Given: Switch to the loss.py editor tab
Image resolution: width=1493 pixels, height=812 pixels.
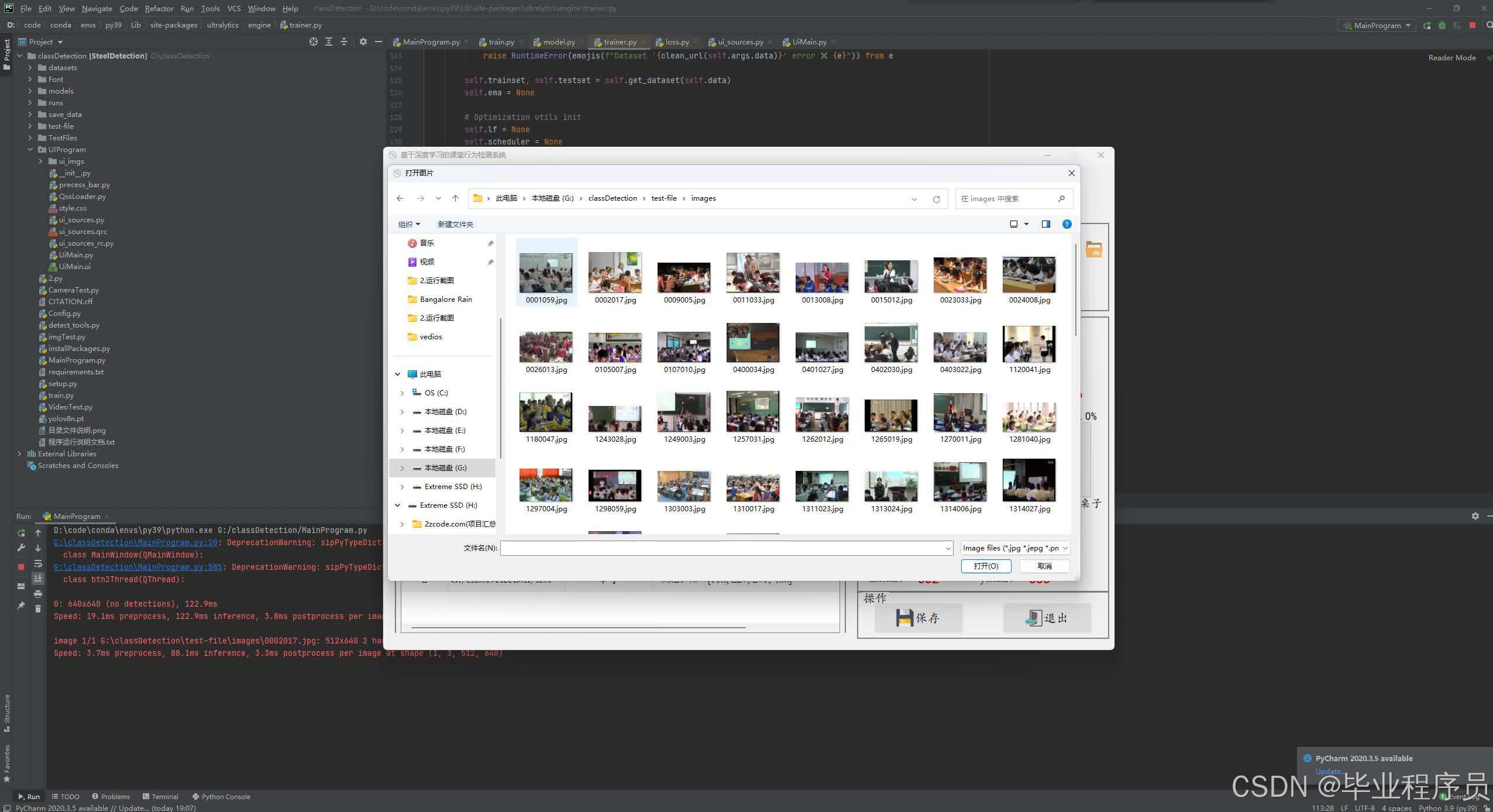Looking at the screenshot, I should tap(676, 42).
